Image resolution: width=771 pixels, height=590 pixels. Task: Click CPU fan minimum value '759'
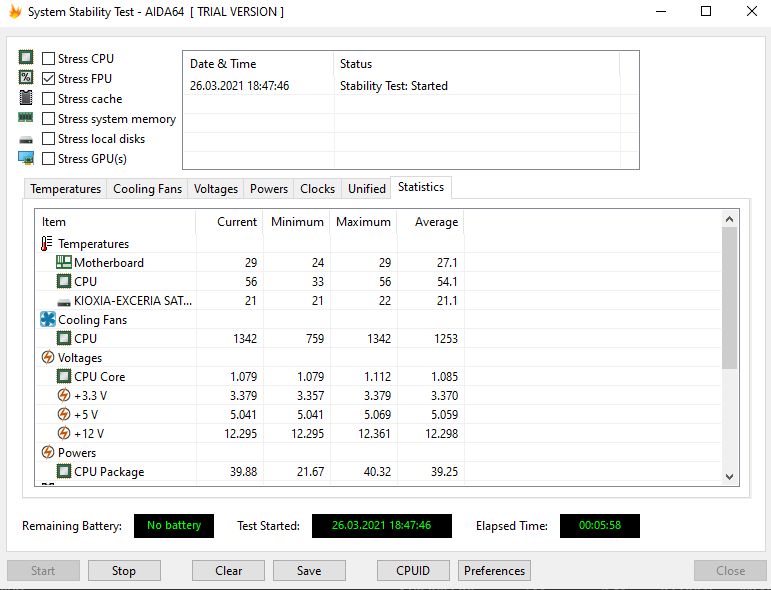pyautogui.click(x=315, y=338)
